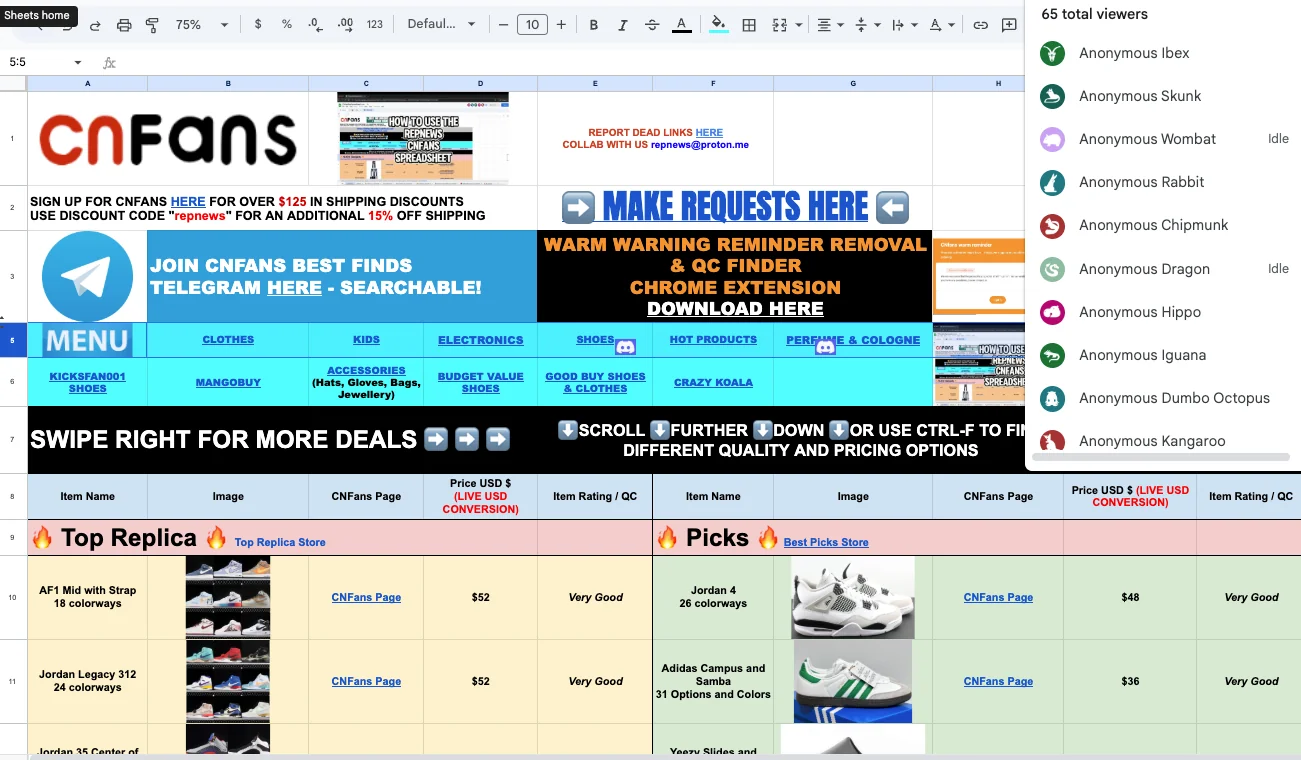
Task: Expand the merge cells dropdown arrow
Action: point(798,25)
